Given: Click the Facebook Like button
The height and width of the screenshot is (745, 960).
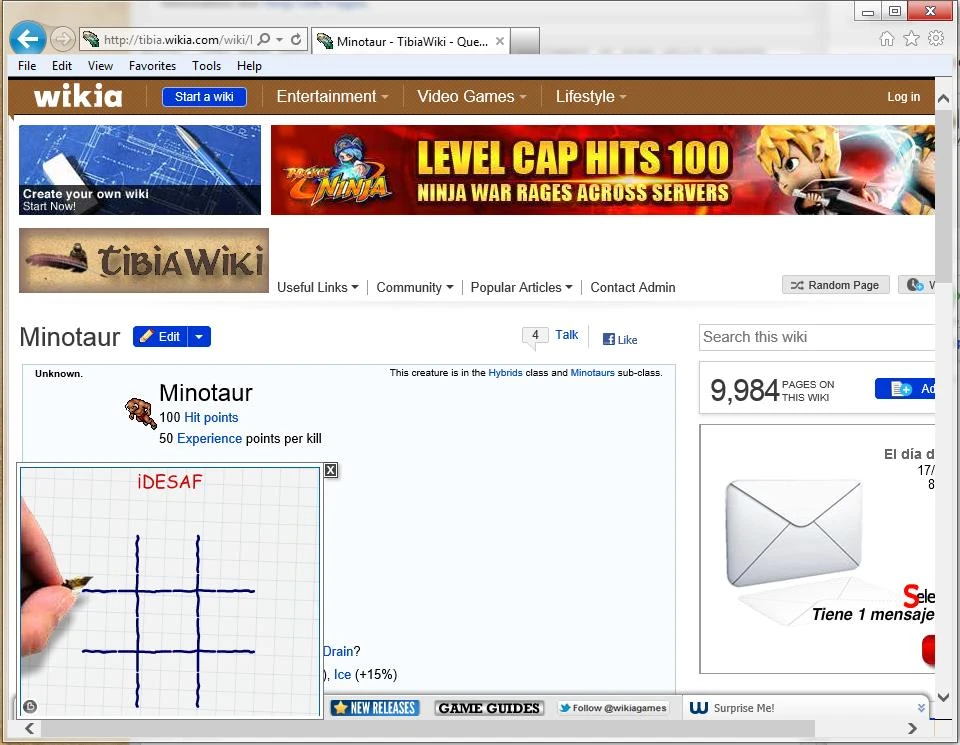Looking at the screenshot, I should click(620, 340).
